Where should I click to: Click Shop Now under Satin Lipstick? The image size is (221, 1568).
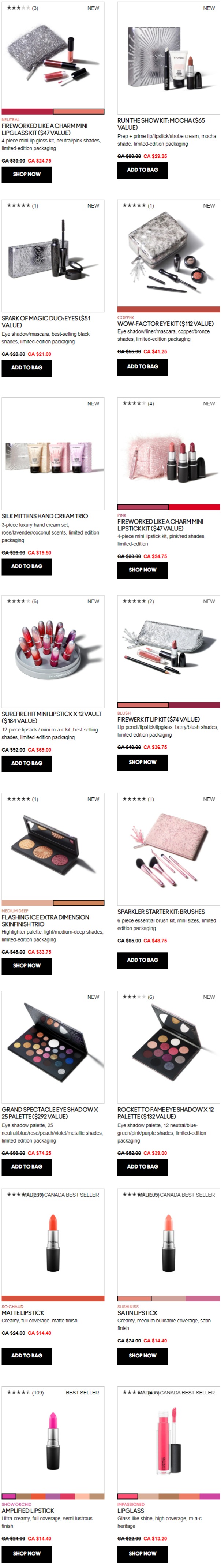point(142,1356)
